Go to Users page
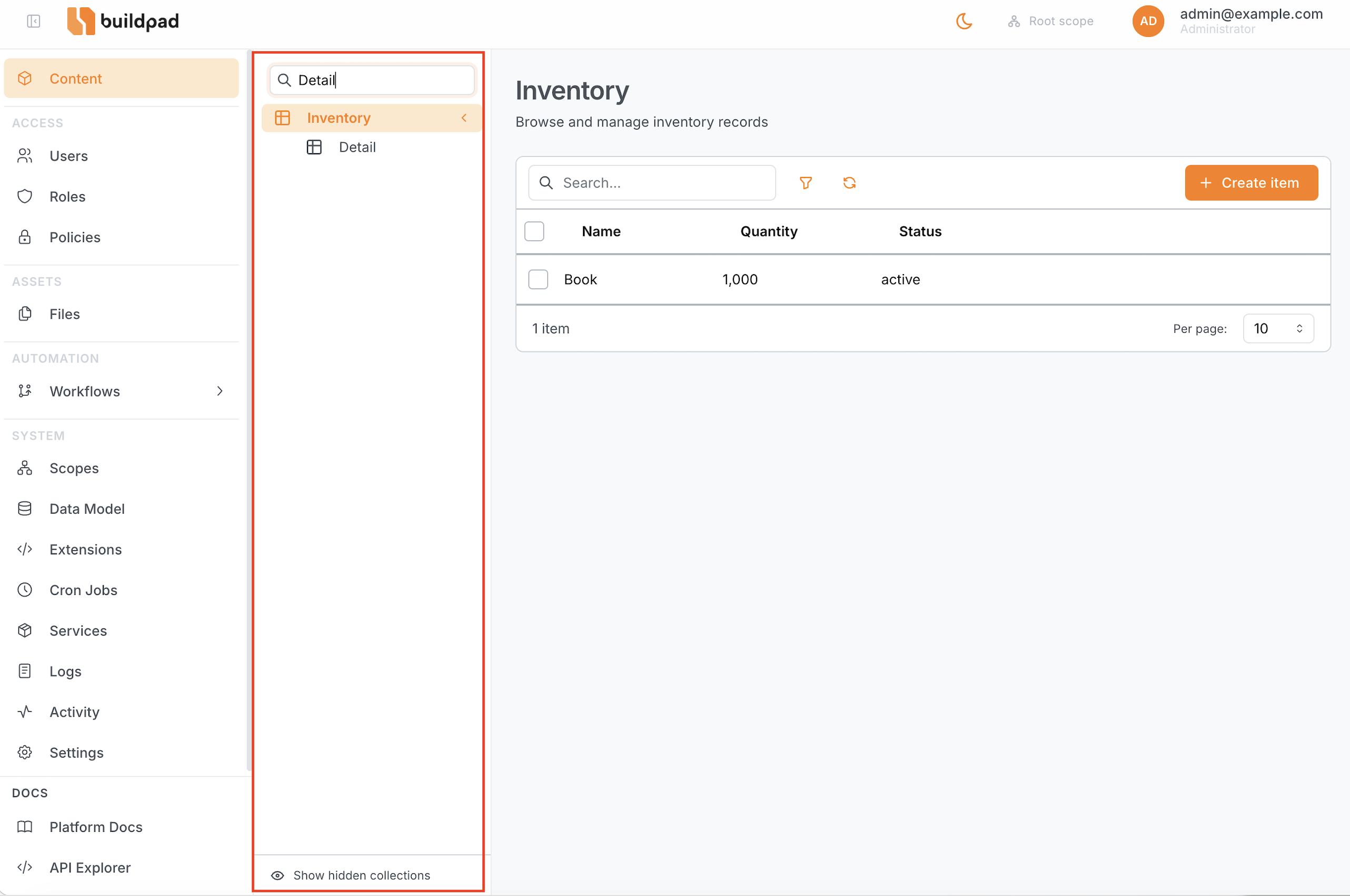This screenshot has height=896, width=1350. pyautogui.click(x=121, y=156)
